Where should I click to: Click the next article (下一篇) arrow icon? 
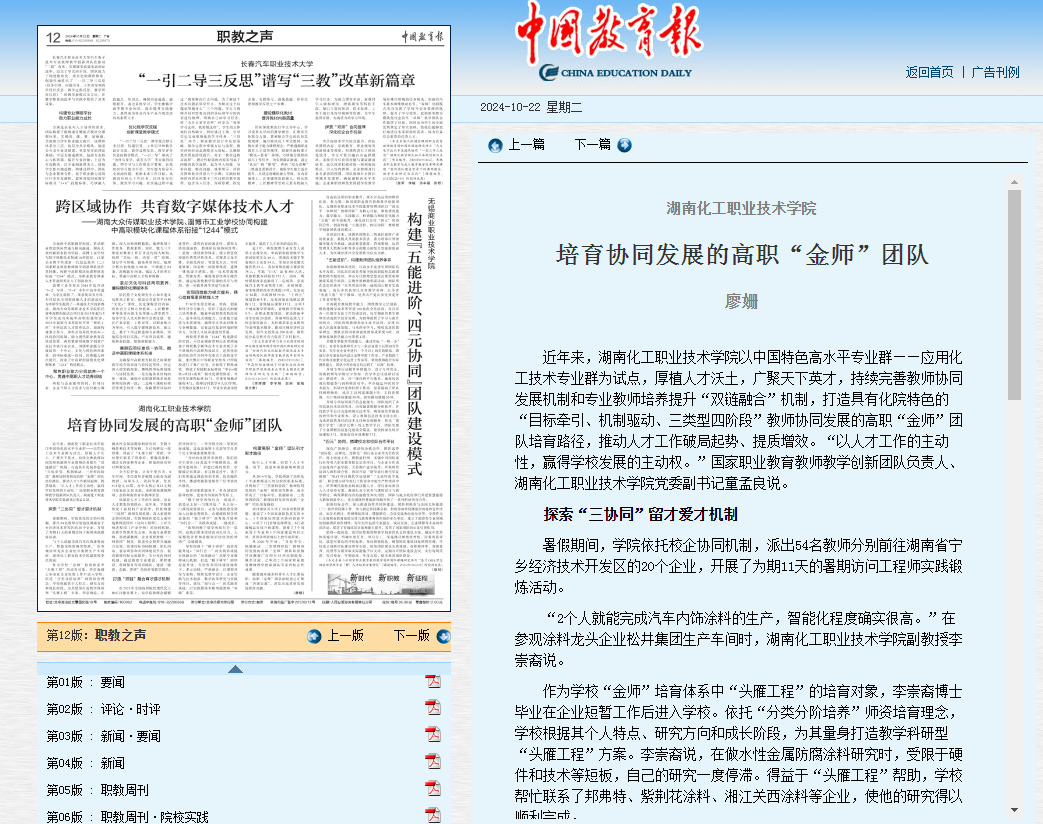tap(625, 145)
